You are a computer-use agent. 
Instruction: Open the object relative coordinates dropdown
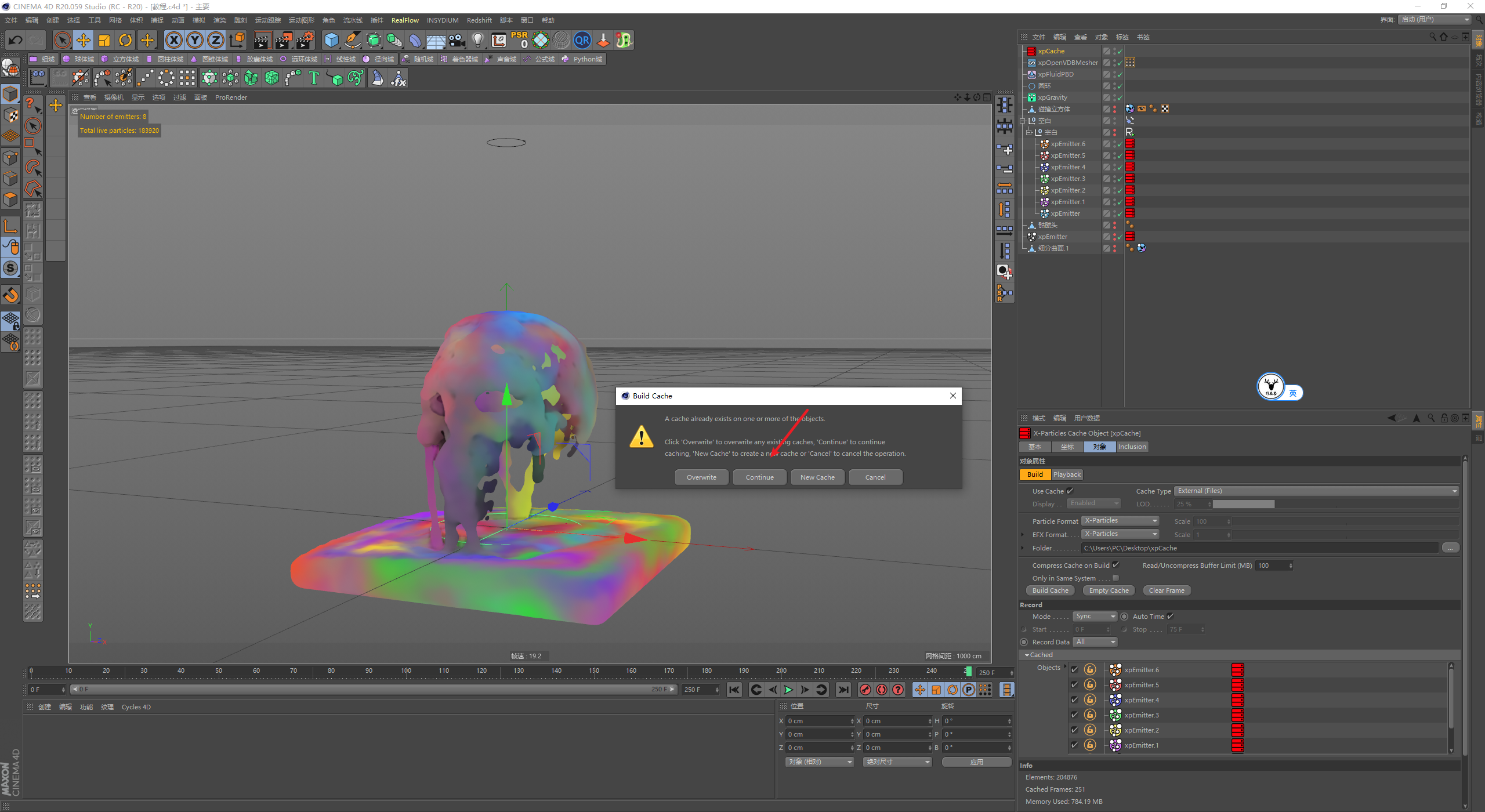820,762
